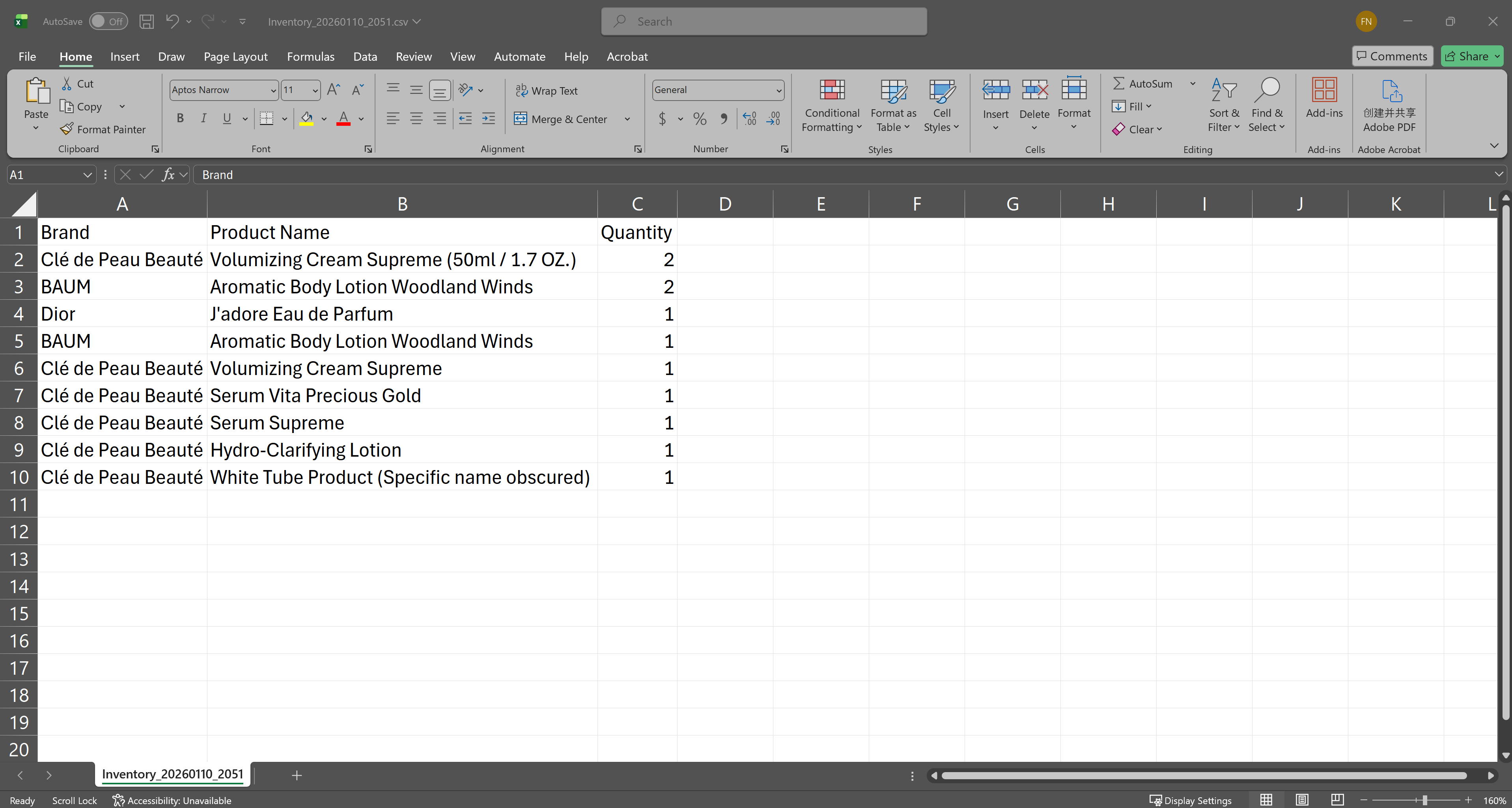1512x808 pixels.
Task: Apply bold formatting to the selection
Action: pos(180,119)
